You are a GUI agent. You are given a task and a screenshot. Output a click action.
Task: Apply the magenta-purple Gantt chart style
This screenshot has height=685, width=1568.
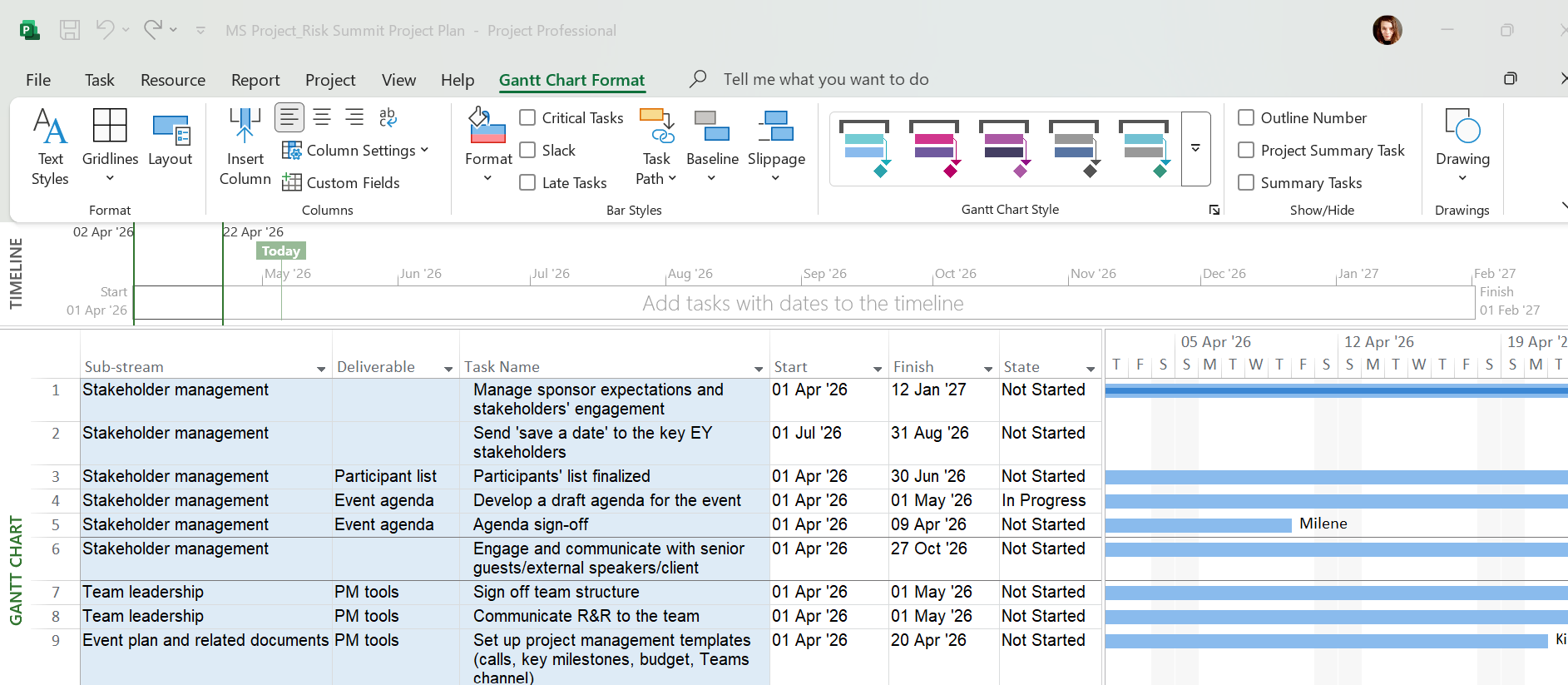point(934,149)
